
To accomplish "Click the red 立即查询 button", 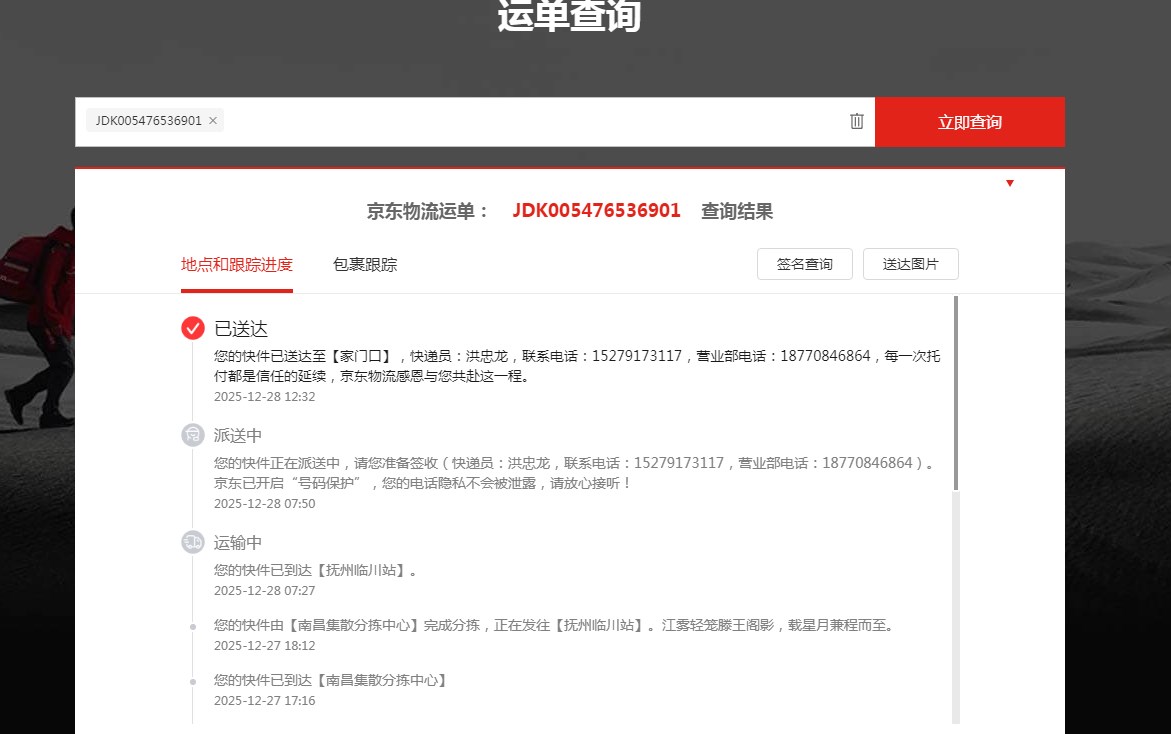I will 969,122.
